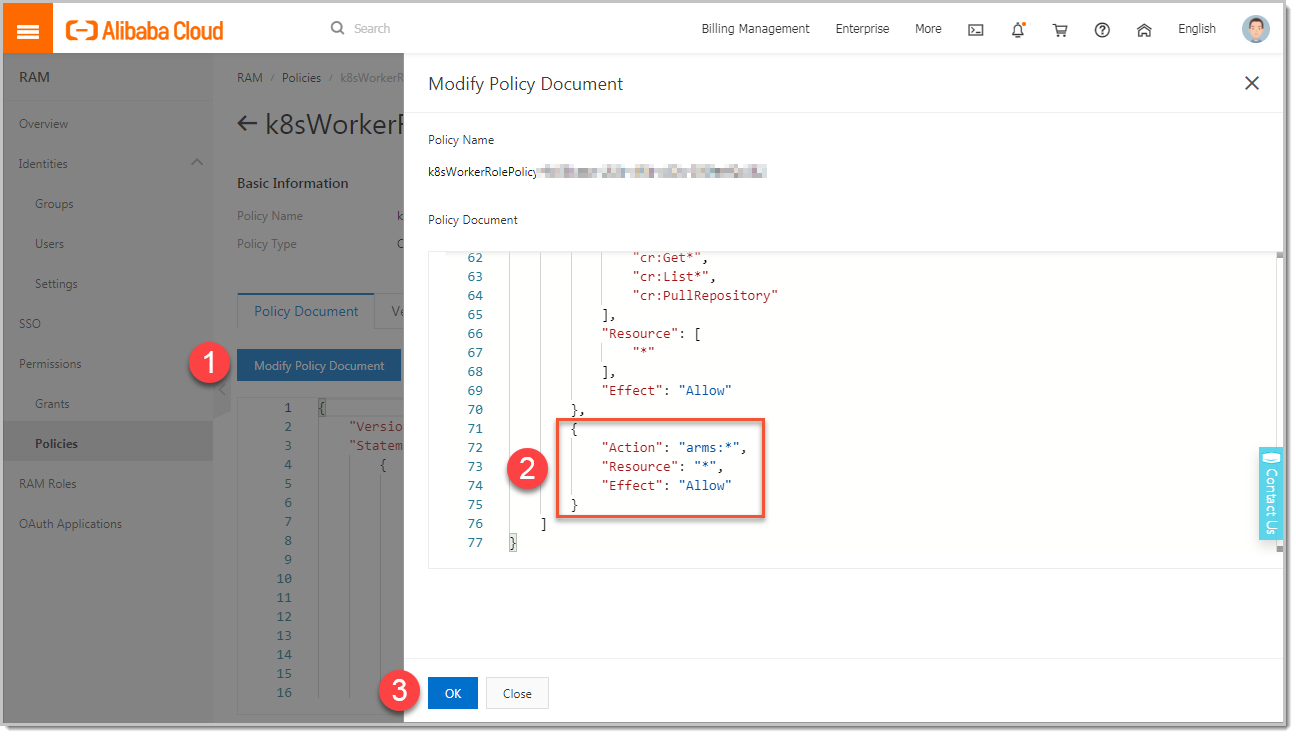The width and height of the screenshot is (1296, 736).
Task: Confirm changes with the OK button
Action: point(453,693)
